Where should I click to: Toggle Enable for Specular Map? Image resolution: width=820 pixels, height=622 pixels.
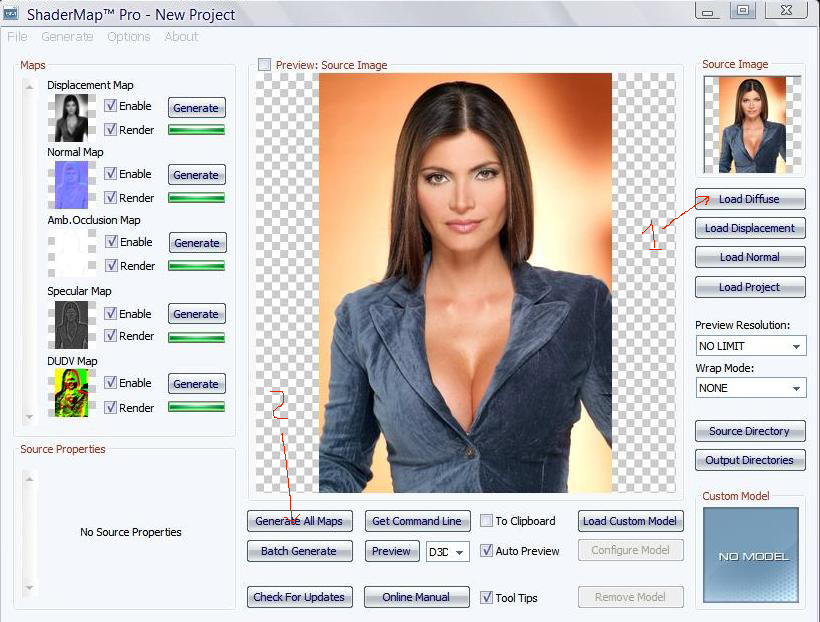[110, 313]
